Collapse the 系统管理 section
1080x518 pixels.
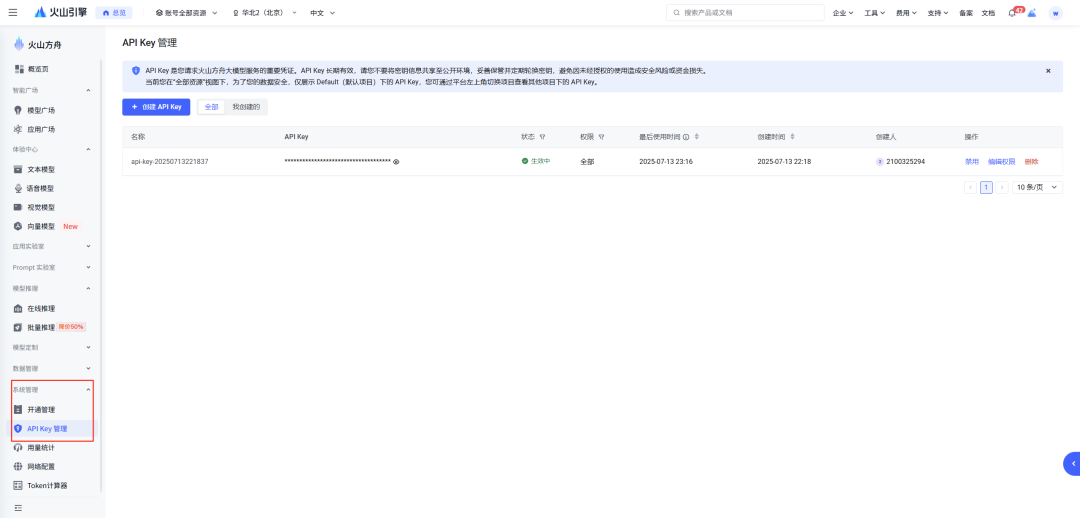pyautogui.click(x=87, y=389)
